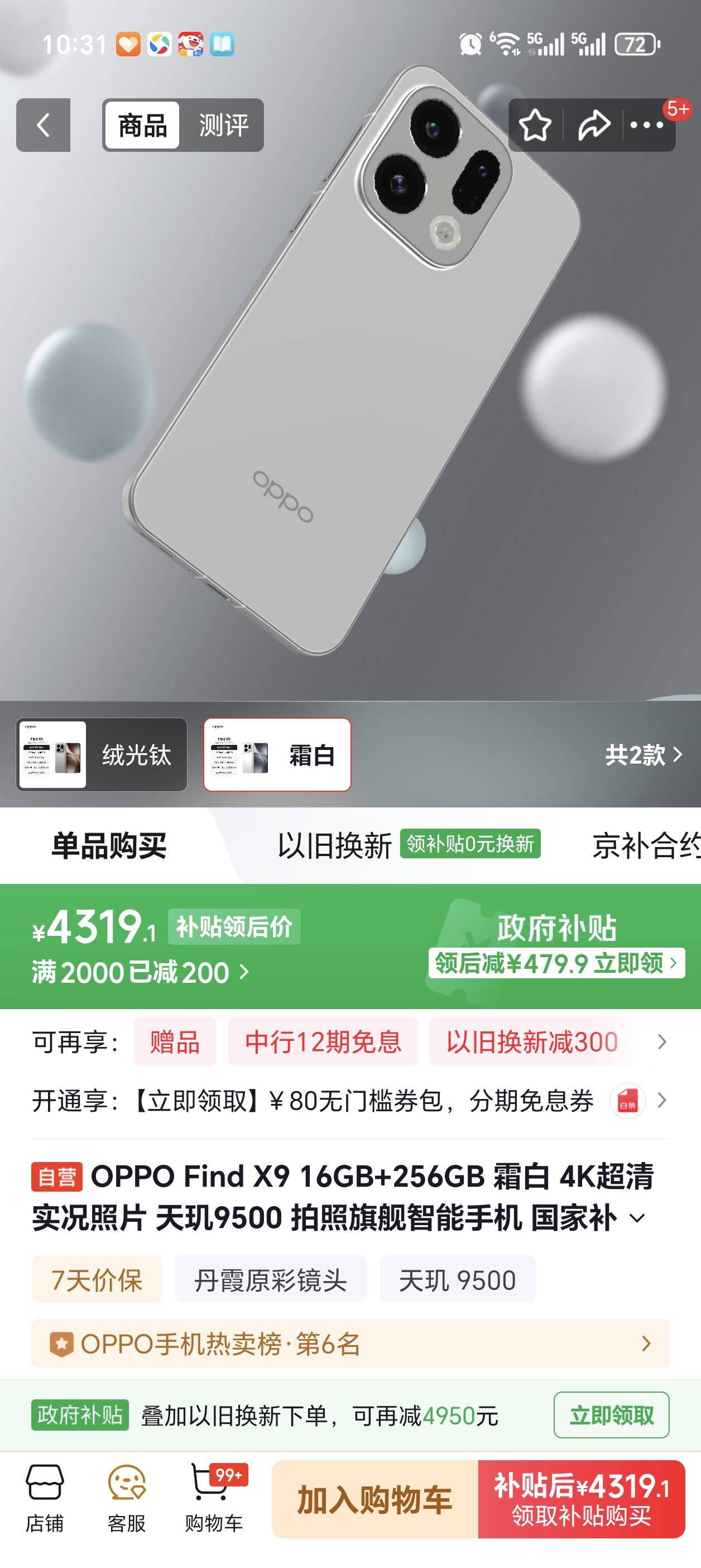Expand the product title chevron
The image size is (701, 1568).
[637, 1218]
